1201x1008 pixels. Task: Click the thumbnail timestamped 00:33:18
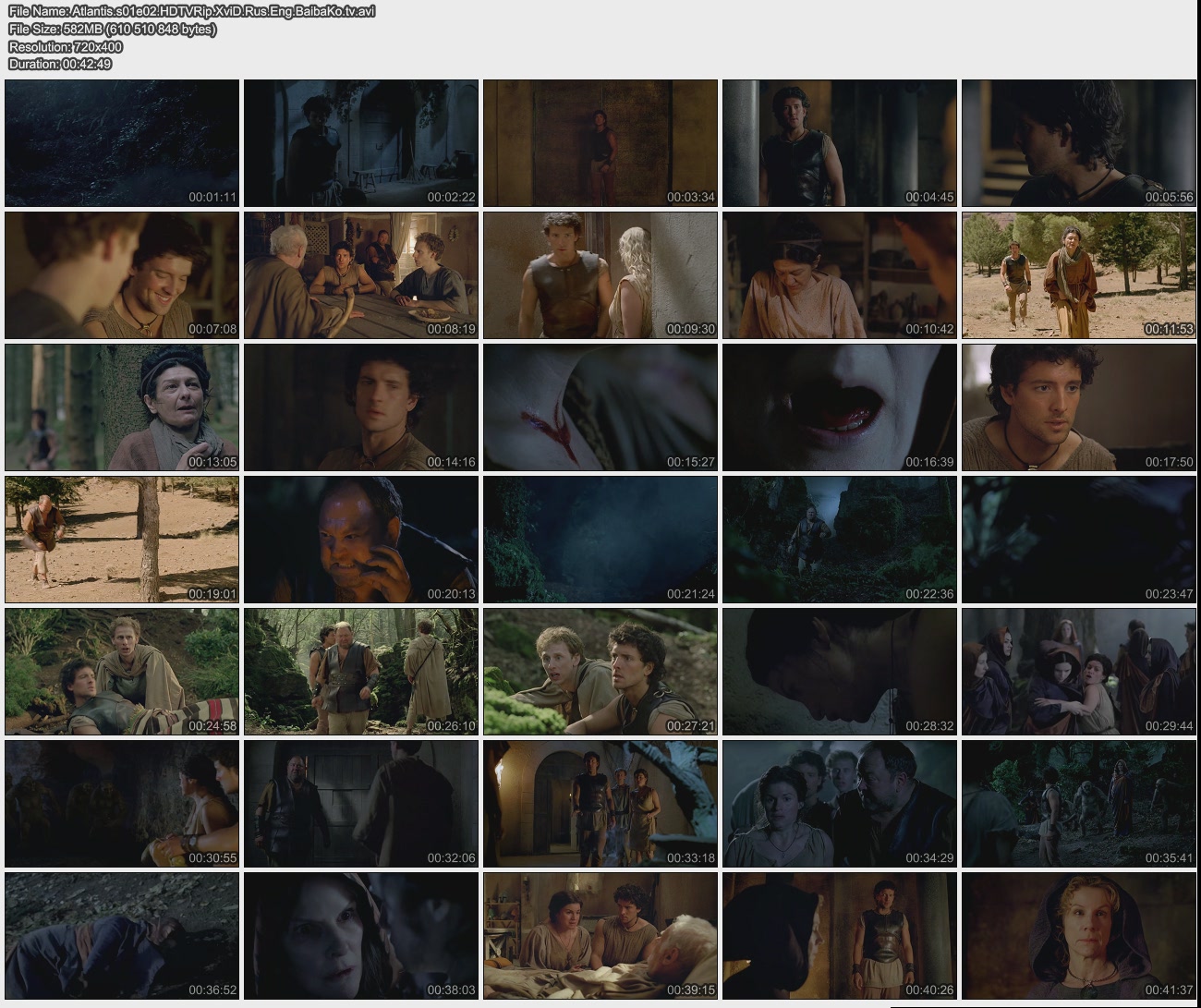[x=600, y=804]
